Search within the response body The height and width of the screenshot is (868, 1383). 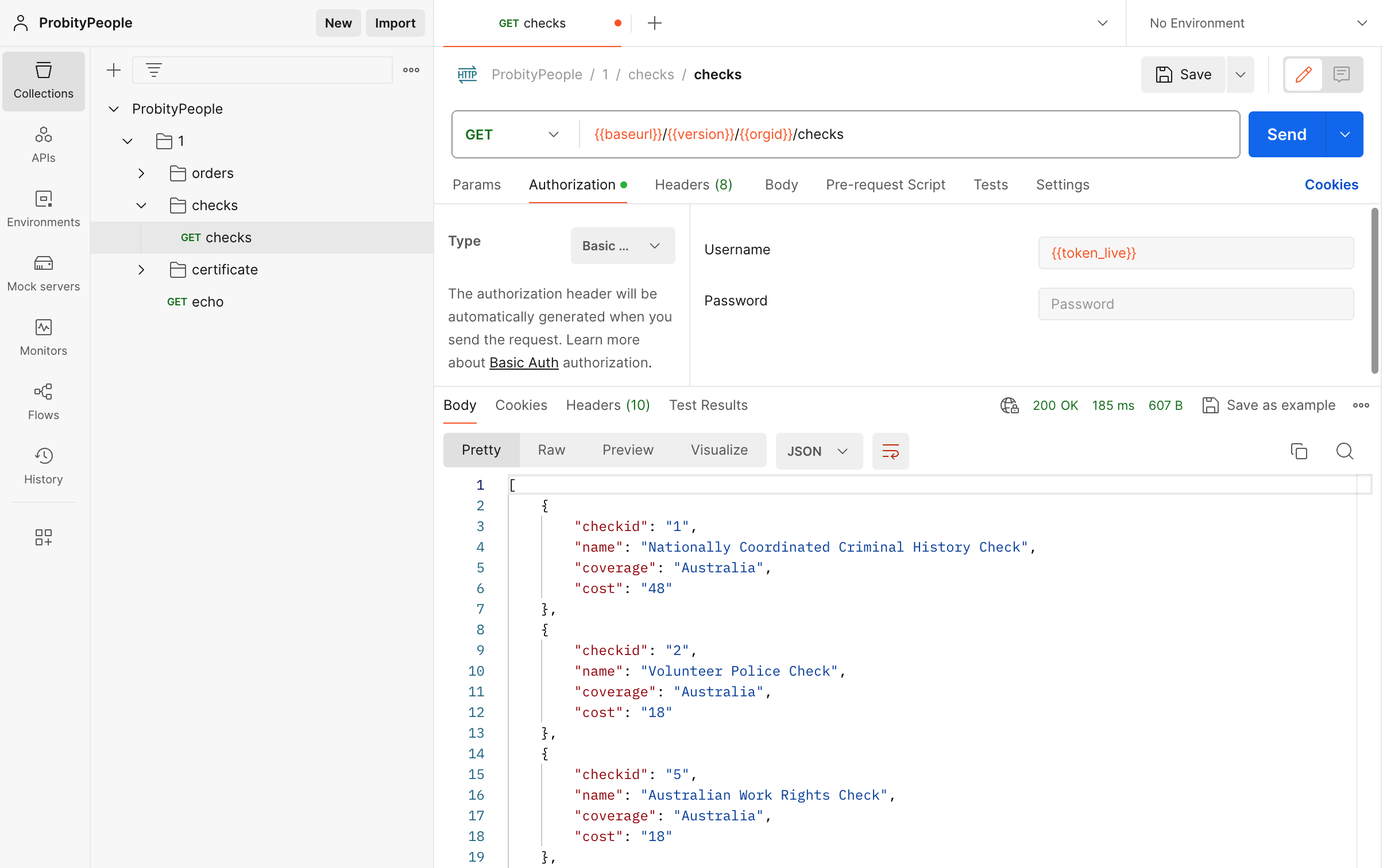1345,451
